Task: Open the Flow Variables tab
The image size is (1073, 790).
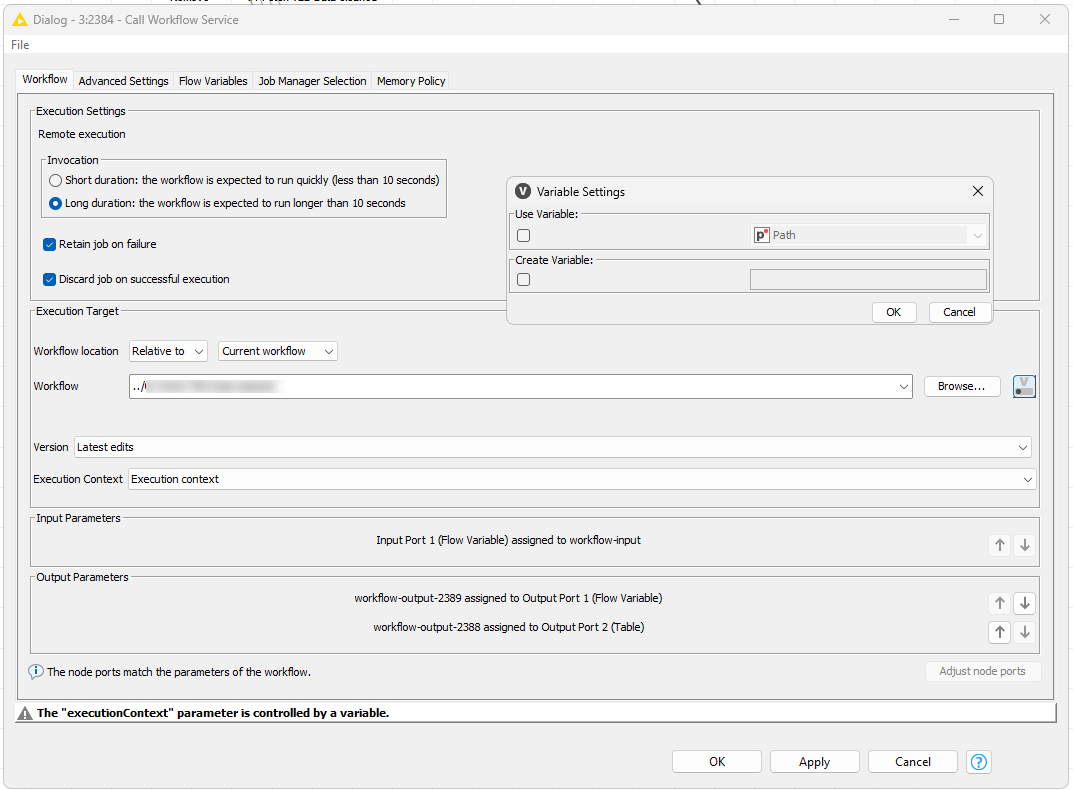Action: tap(213, 81)
